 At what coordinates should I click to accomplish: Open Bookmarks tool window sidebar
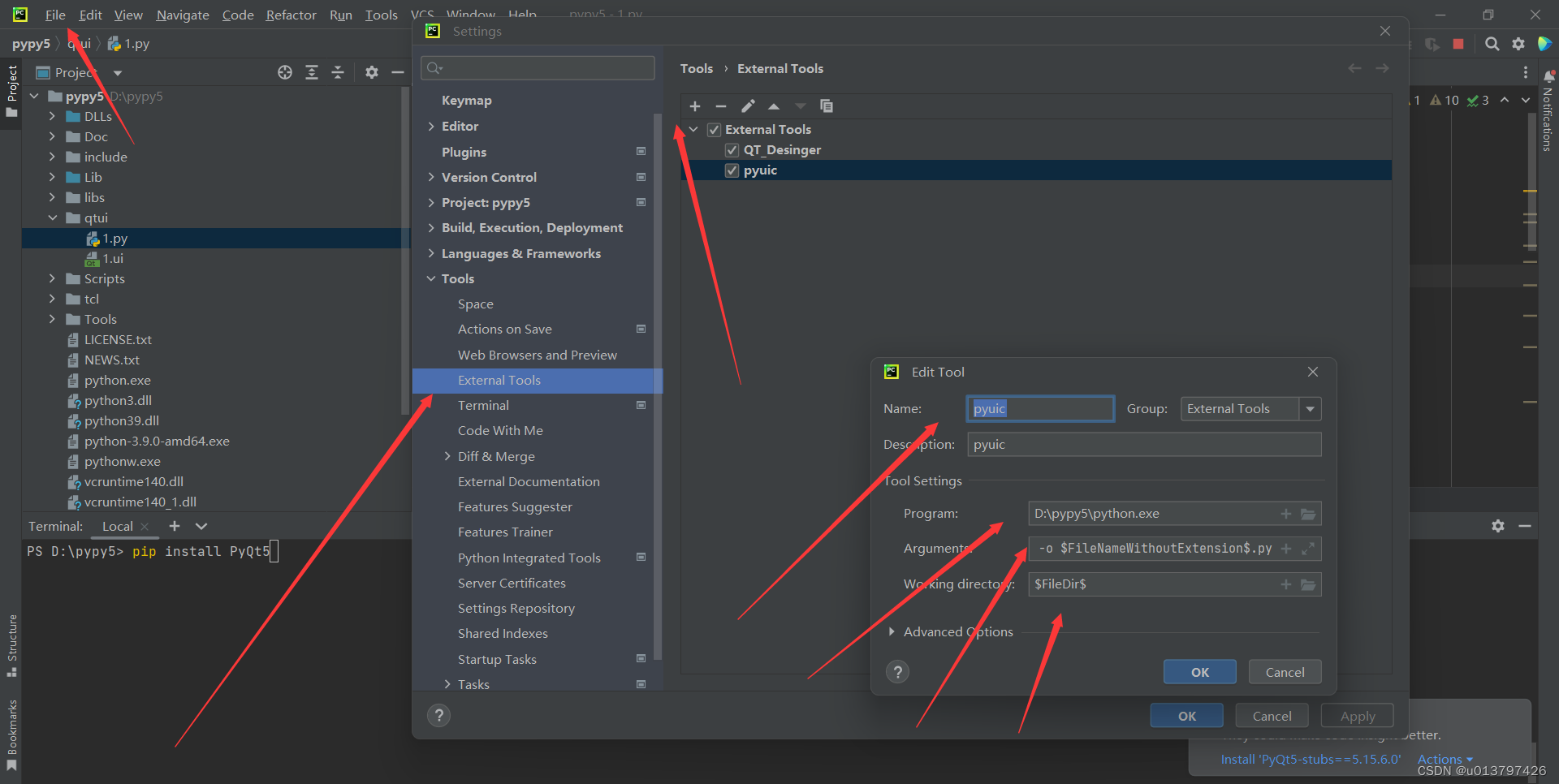11,734
